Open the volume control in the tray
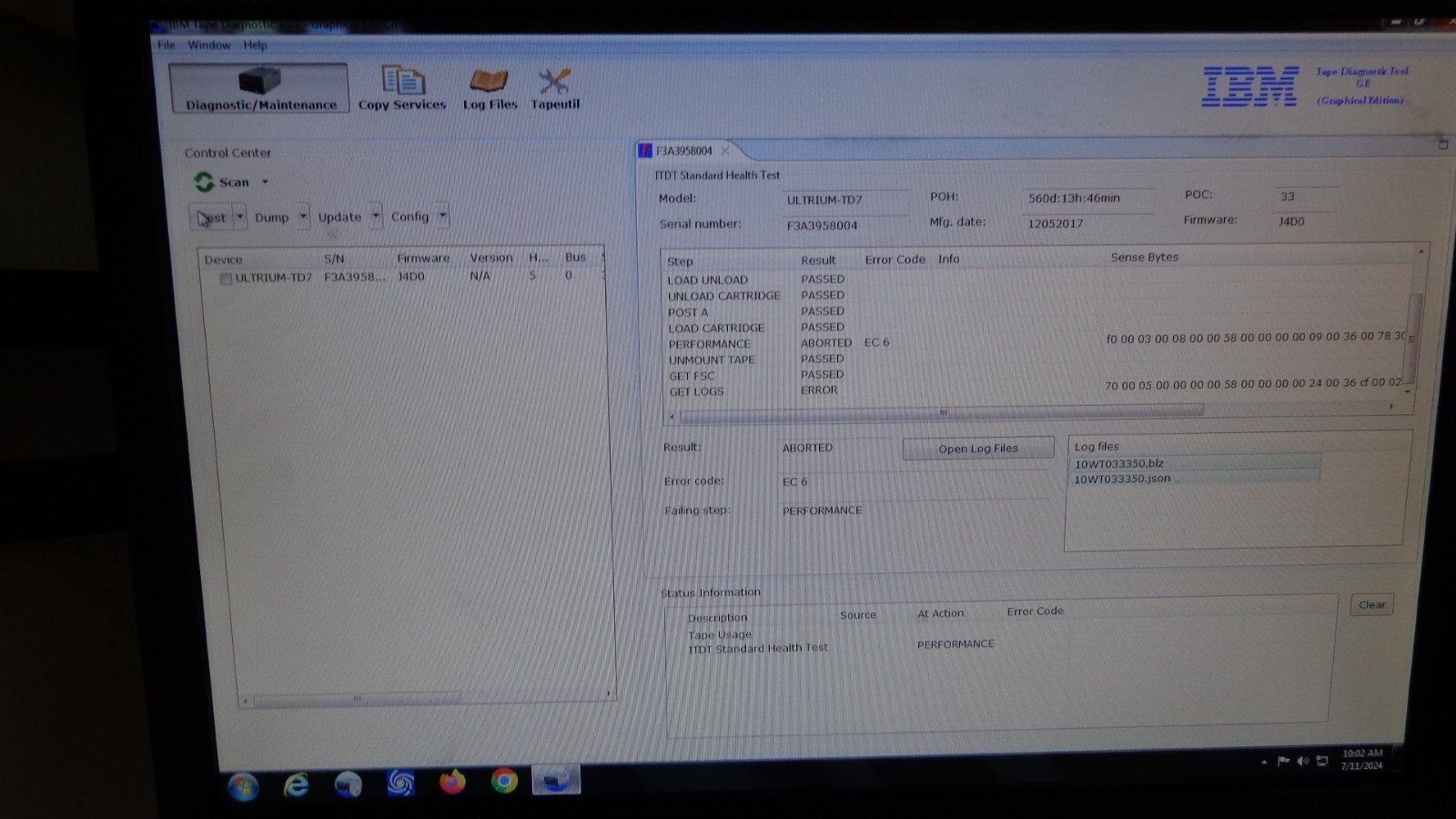Viewport: 1456px width, 819px height. click(1302, 761)
